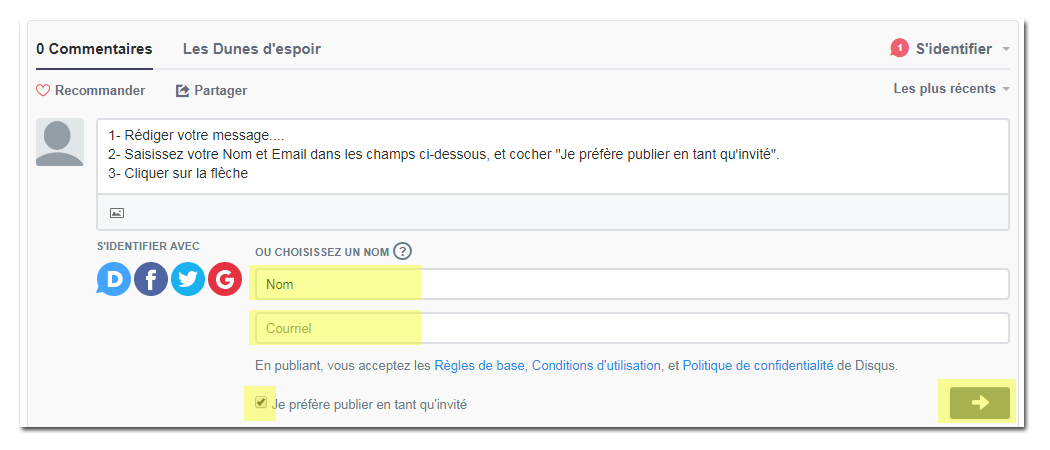Switch to the 0 Commentaires tab
The height and width of the screenshot is (450, 1050).
point(94,49)
